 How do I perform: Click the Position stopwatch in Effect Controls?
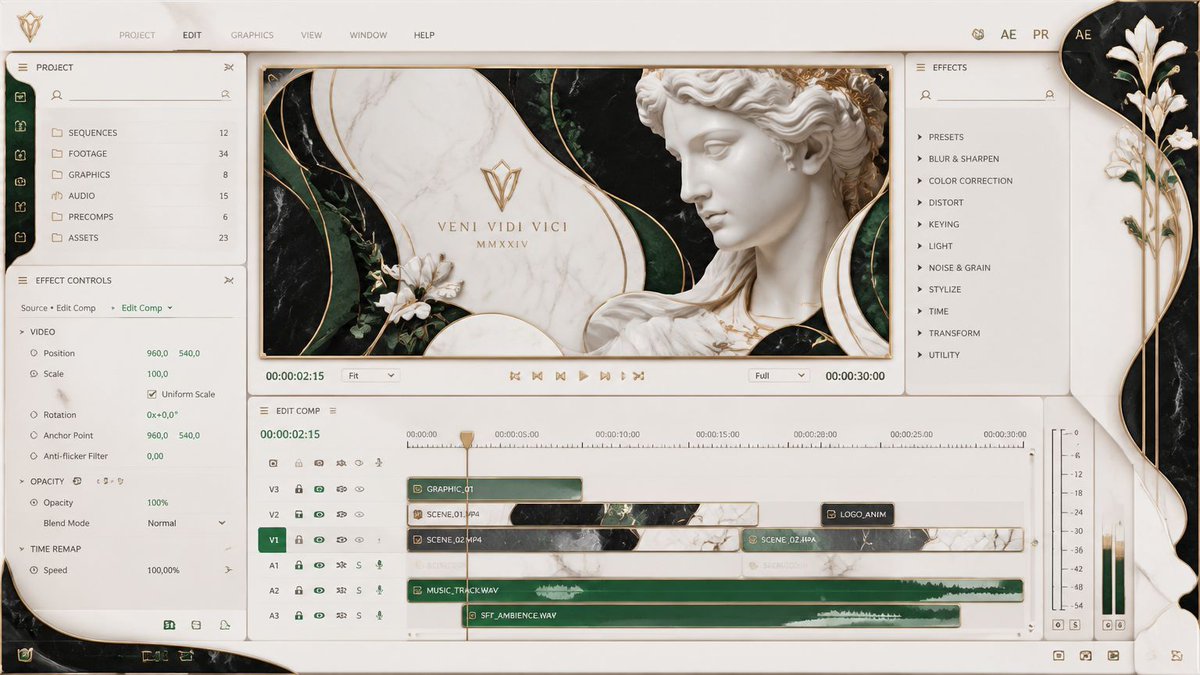(x=35, y=353)
